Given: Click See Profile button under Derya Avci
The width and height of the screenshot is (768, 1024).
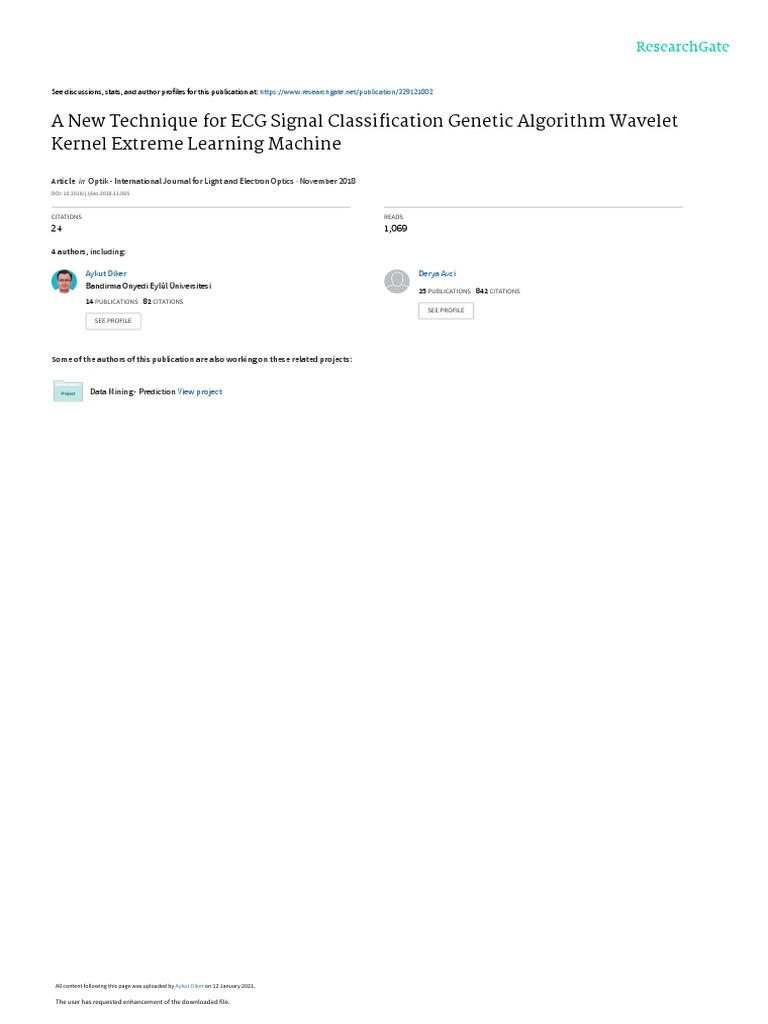Looking at the screenshot, I should [446, 311].
